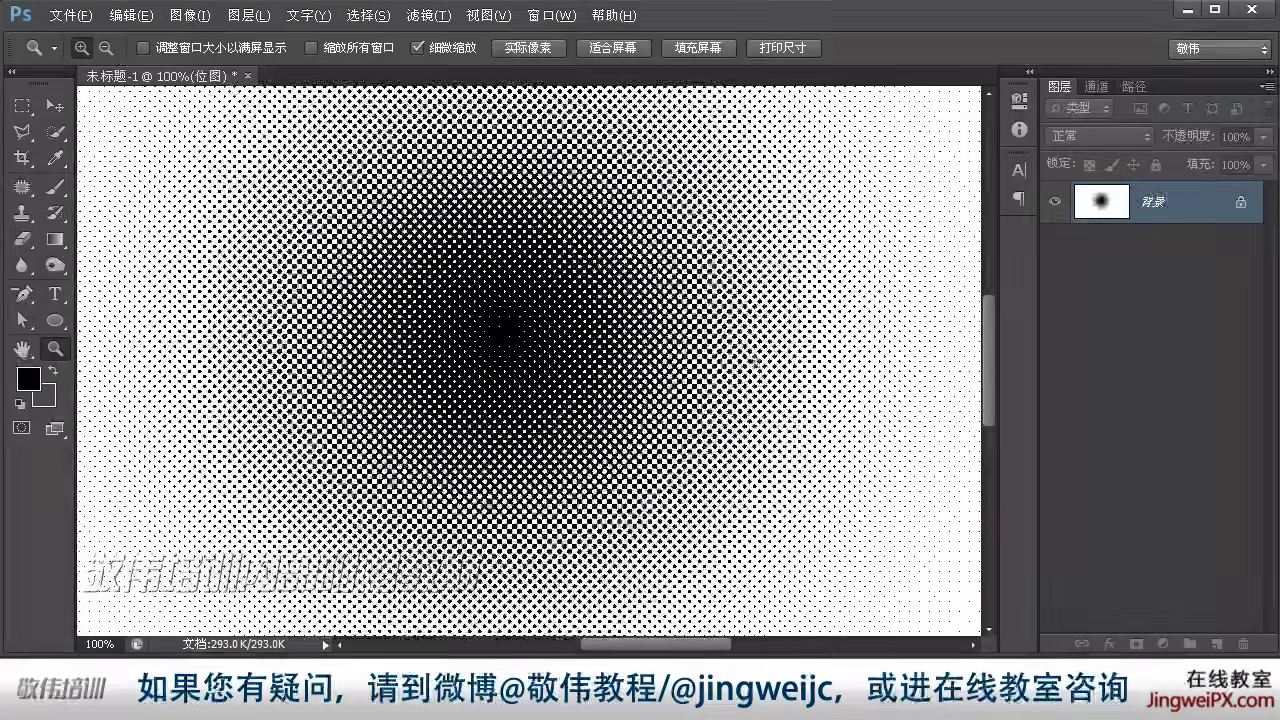The width and height of the screenshot is (1280, 720).
Task: Select the Ellipse shape tool
Action: coord(55,321)
